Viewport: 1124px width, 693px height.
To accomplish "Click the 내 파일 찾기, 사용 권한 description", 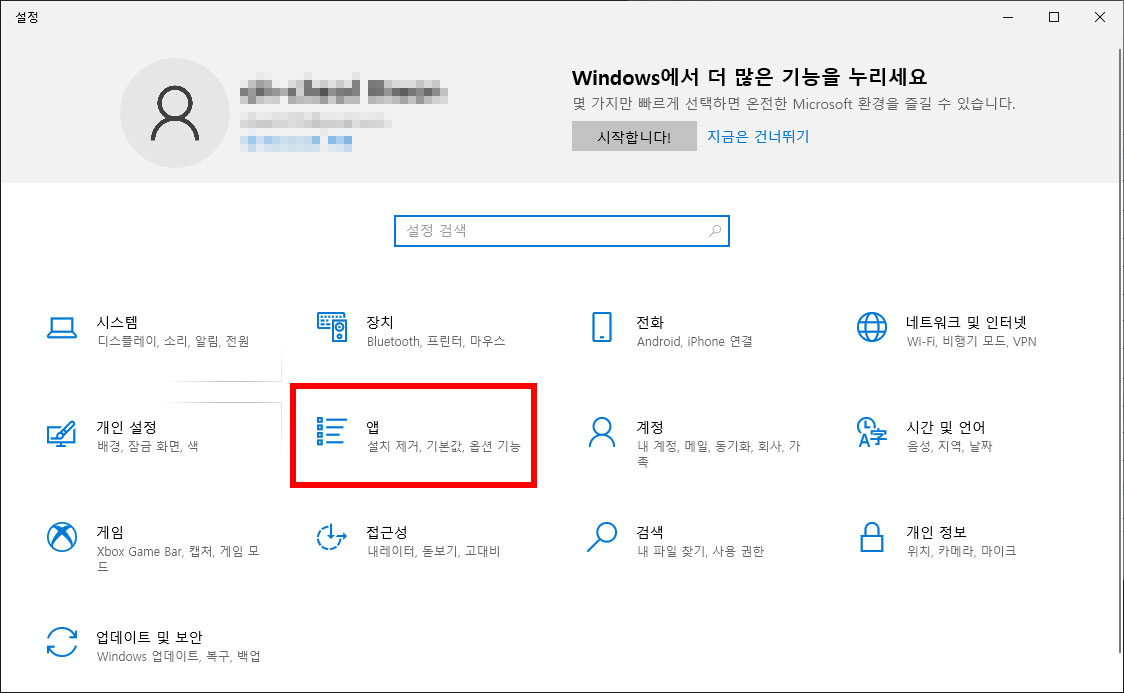I will tap(700, 551).
